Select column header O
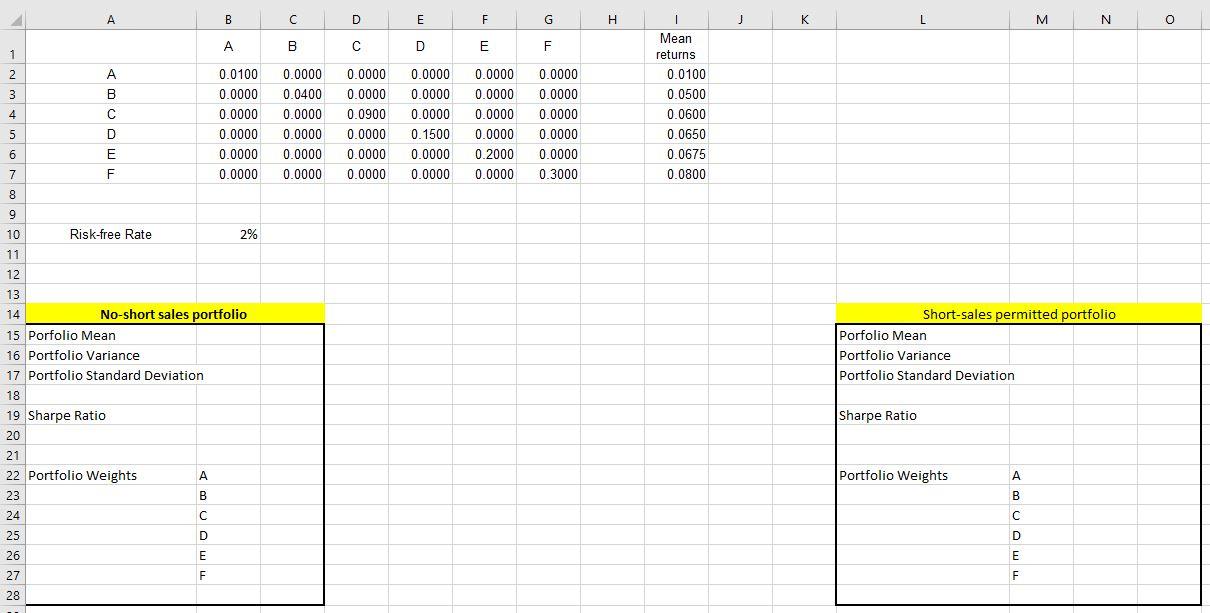 (x=1169, y=18)
